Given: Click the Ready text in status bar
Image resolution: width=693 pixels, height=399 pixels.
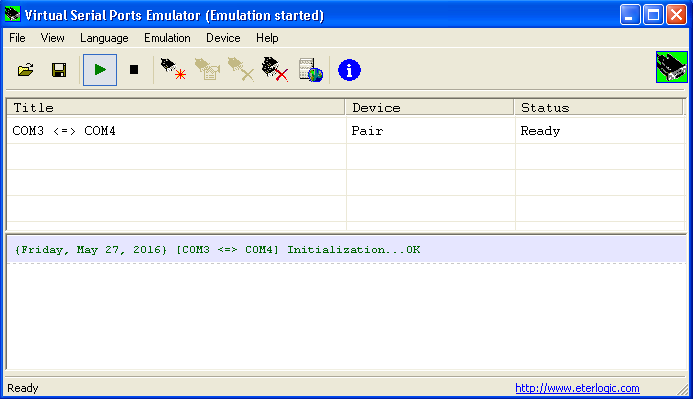Looking at the screenshot, I should tap(23, 388).
